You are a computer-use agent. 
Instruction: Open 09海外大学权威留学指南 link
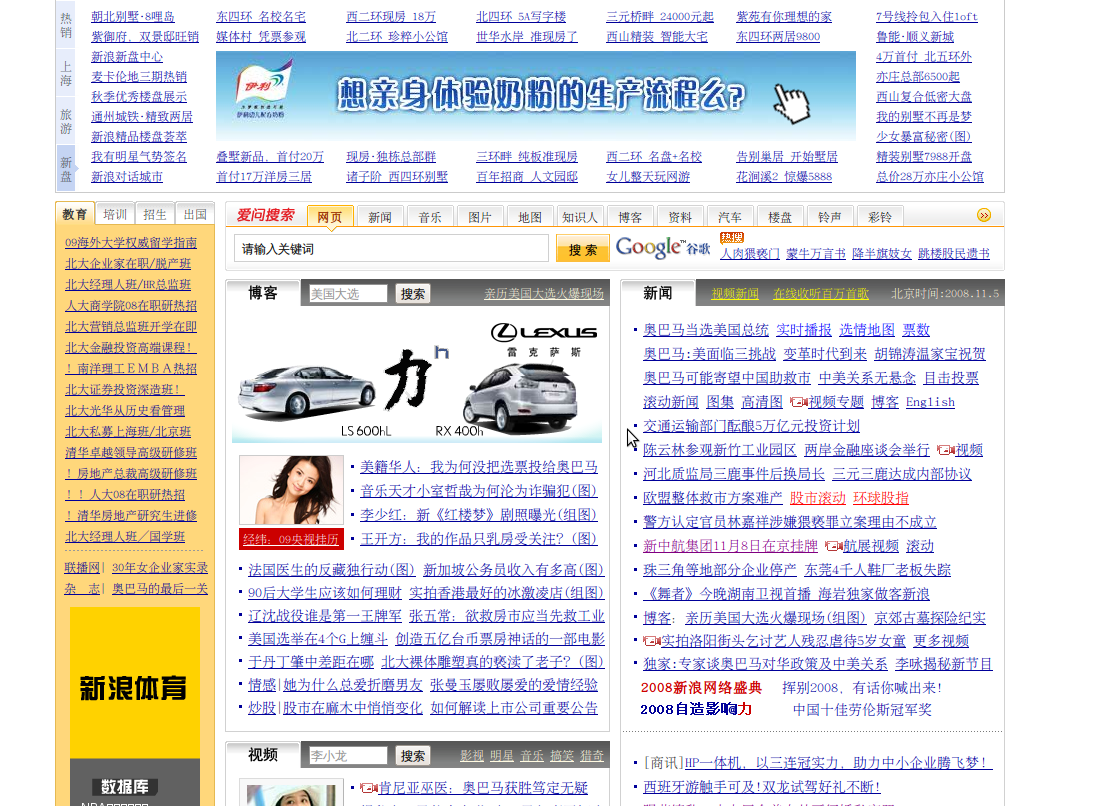(131, 243)
